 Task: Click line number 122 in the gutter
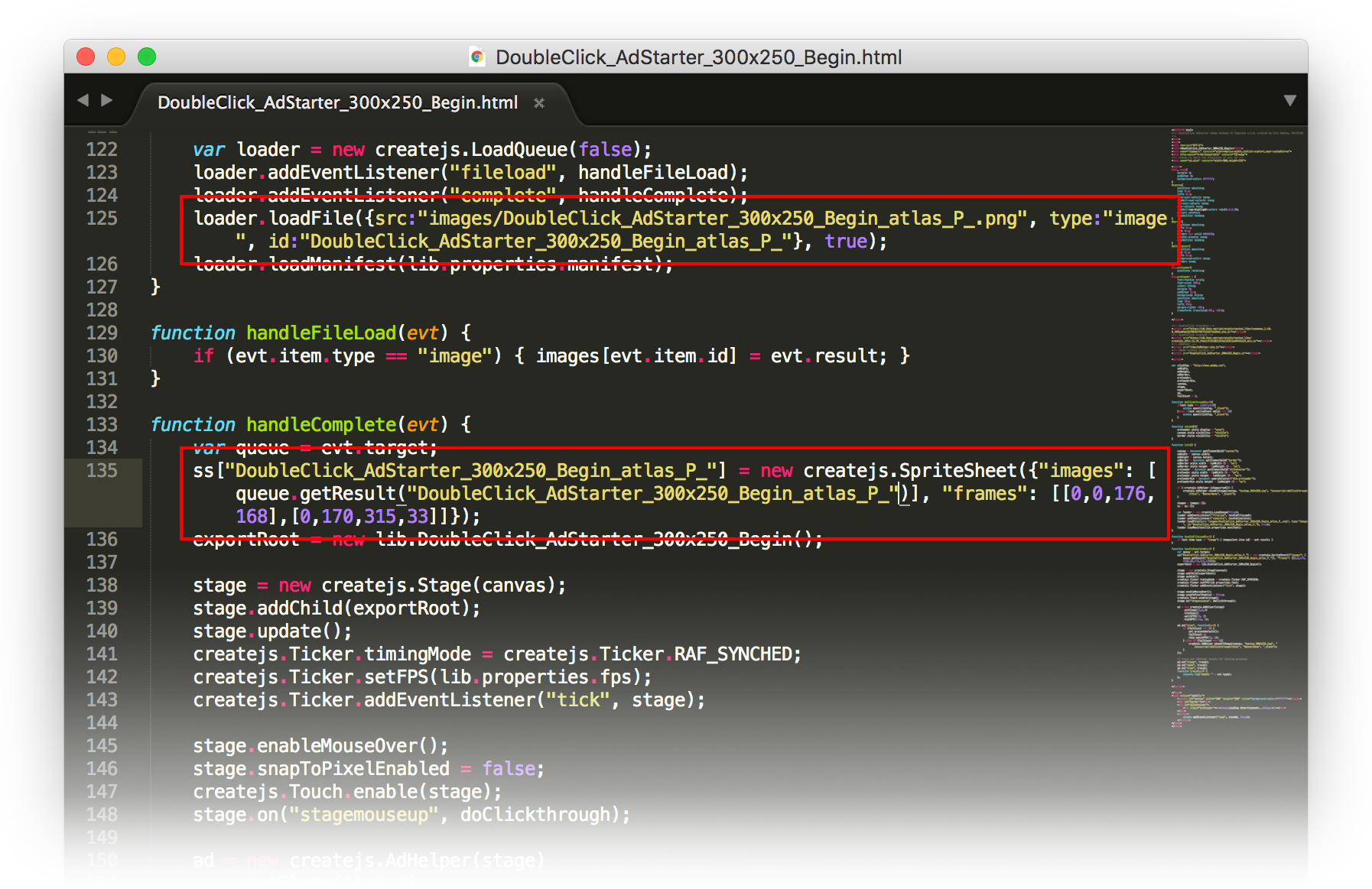point(102,150)
